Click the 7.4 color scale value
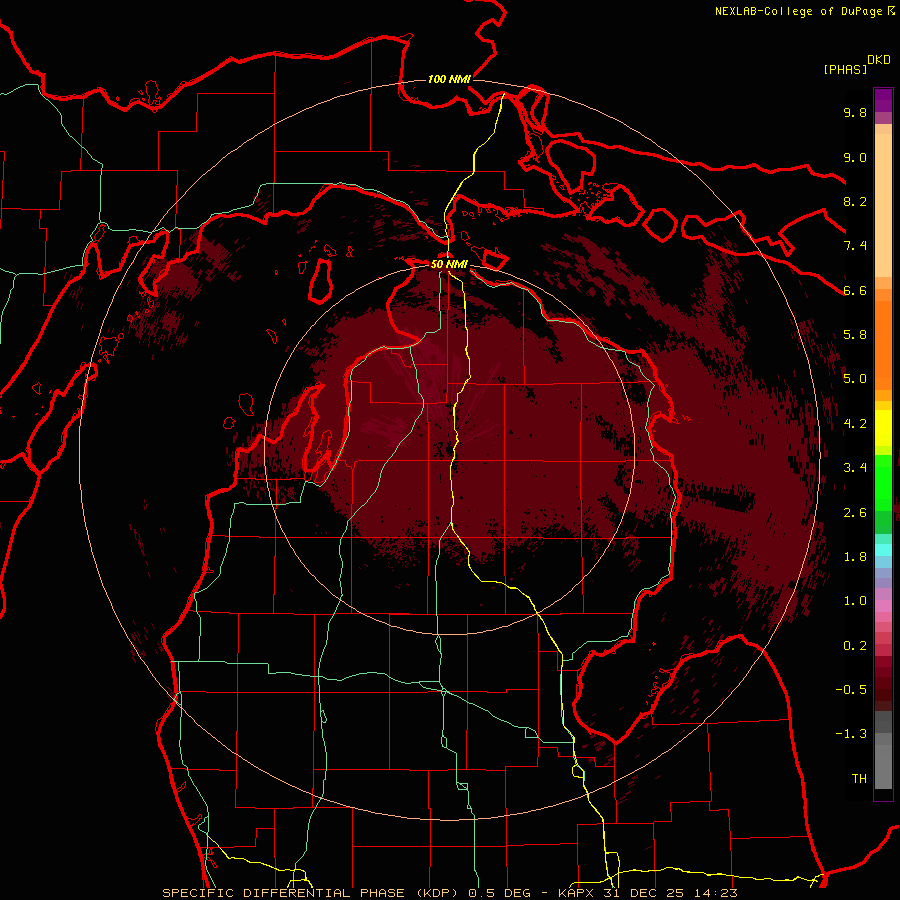Image resolution: width=900 pixels, height=900 pixels. click(855, 246)
